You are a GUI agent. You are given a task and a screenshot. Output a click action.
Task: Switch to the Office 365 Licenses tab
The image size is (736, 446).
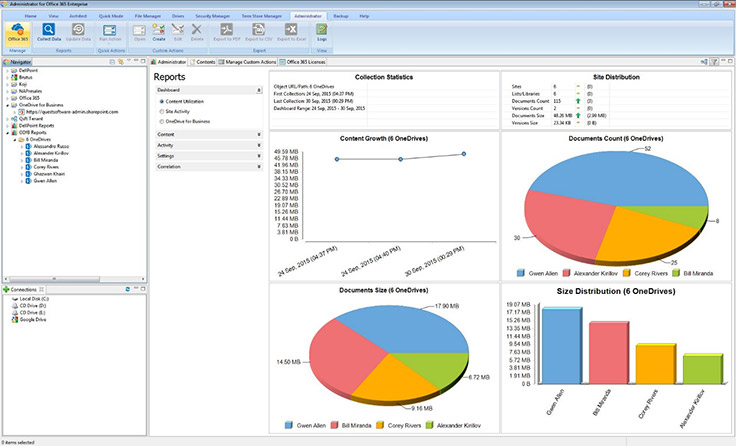pyautogui.click(x=302, y=62)
